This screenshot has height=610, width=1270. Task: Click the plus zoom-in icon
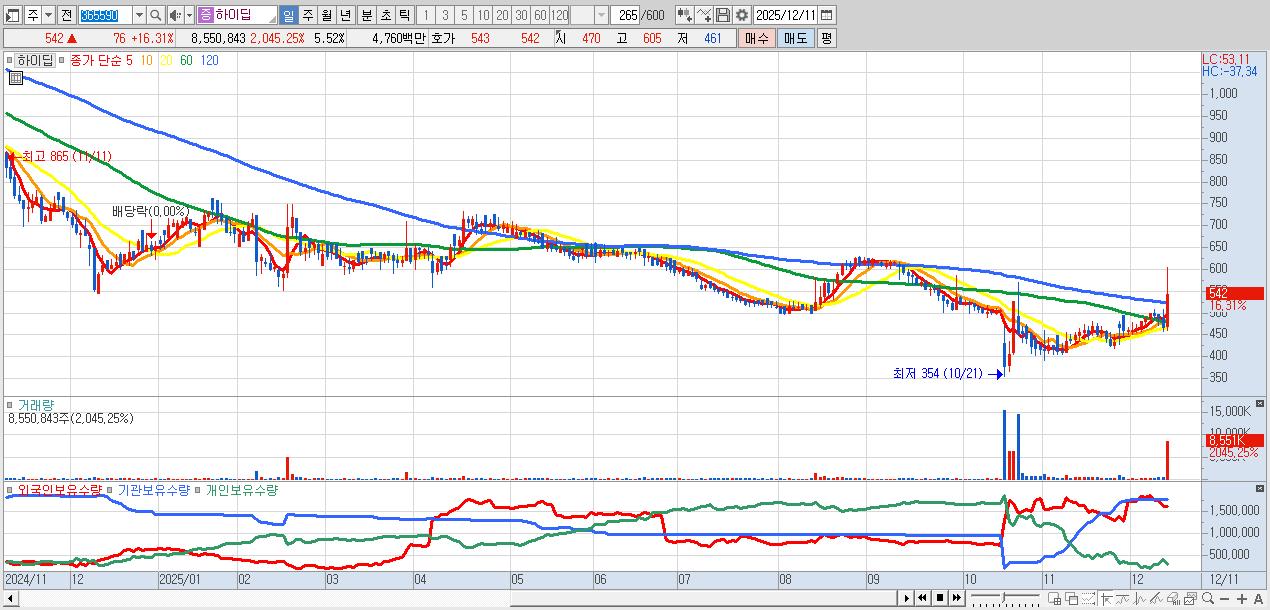click(1241, 599)
